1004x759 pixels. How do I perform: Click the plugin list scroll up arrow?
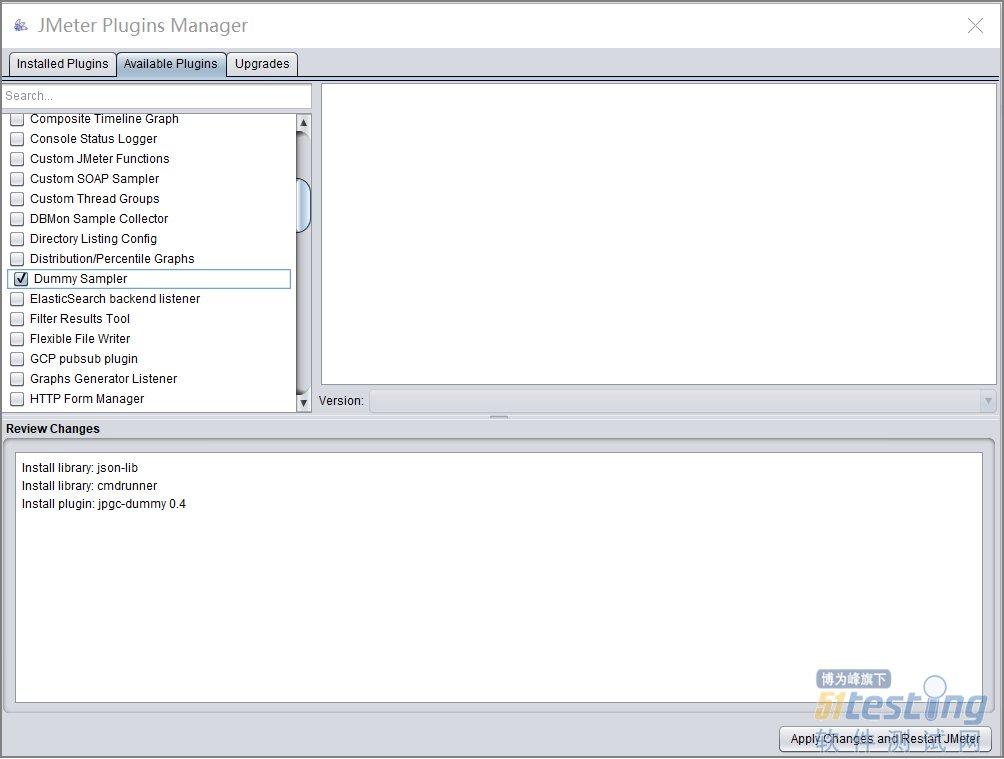(304, 122)
